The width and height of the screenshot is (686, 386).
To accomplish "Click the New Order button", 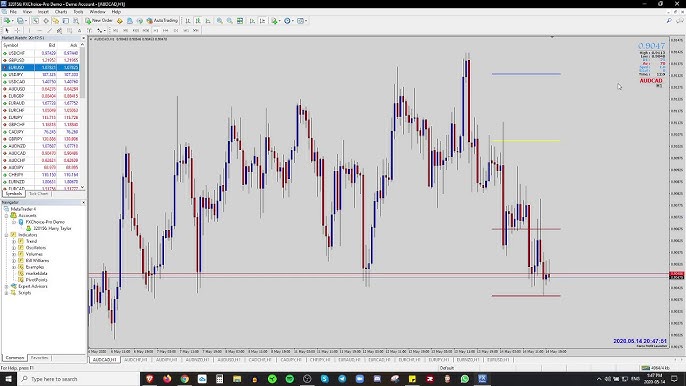I will [99, 21].
